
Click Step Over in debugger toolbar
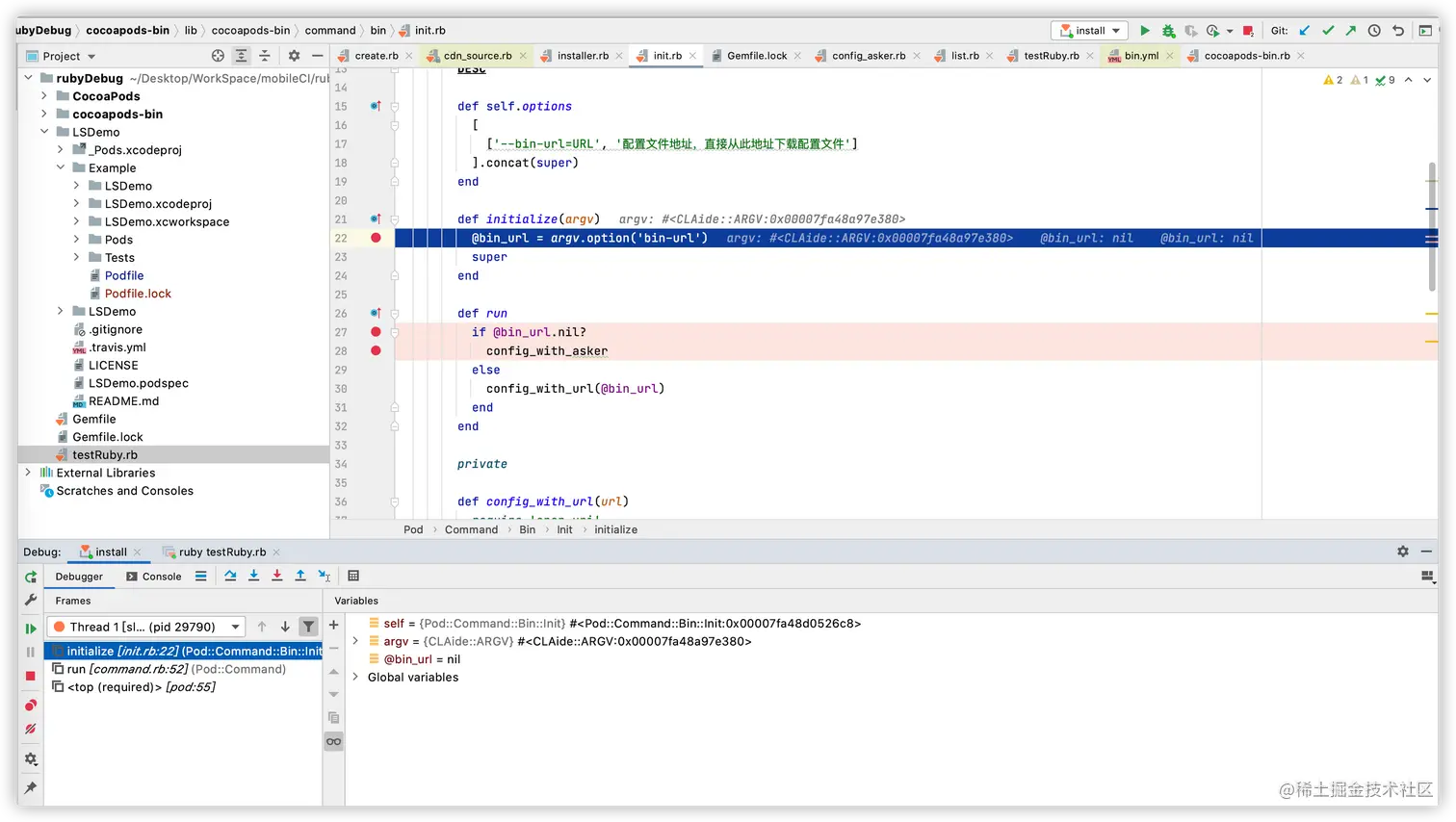(x=230, y=576)
